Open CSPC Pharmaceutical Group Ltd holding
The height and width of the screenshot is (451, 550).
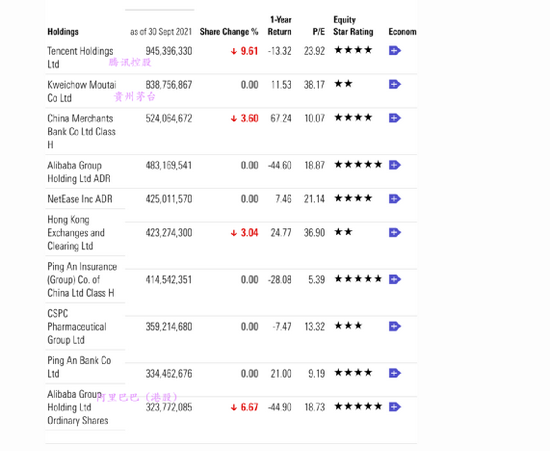coord(77,327)
